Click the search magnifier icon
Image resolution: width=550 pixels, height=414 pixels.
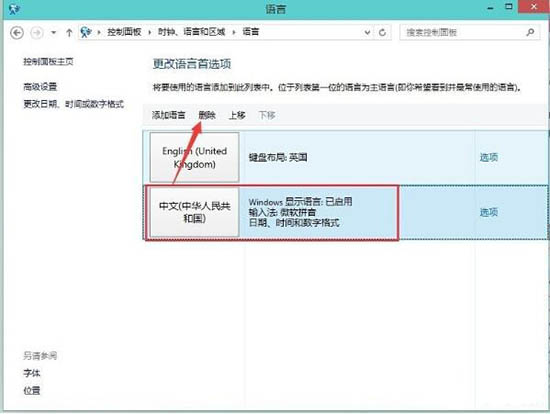click(x=530, y=32)
